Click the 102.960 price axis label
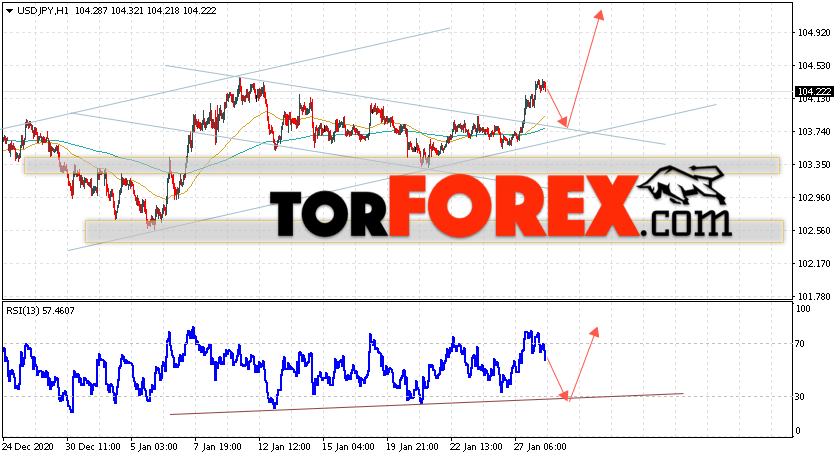Screen dimensions: 838x458 click(814, 198)
